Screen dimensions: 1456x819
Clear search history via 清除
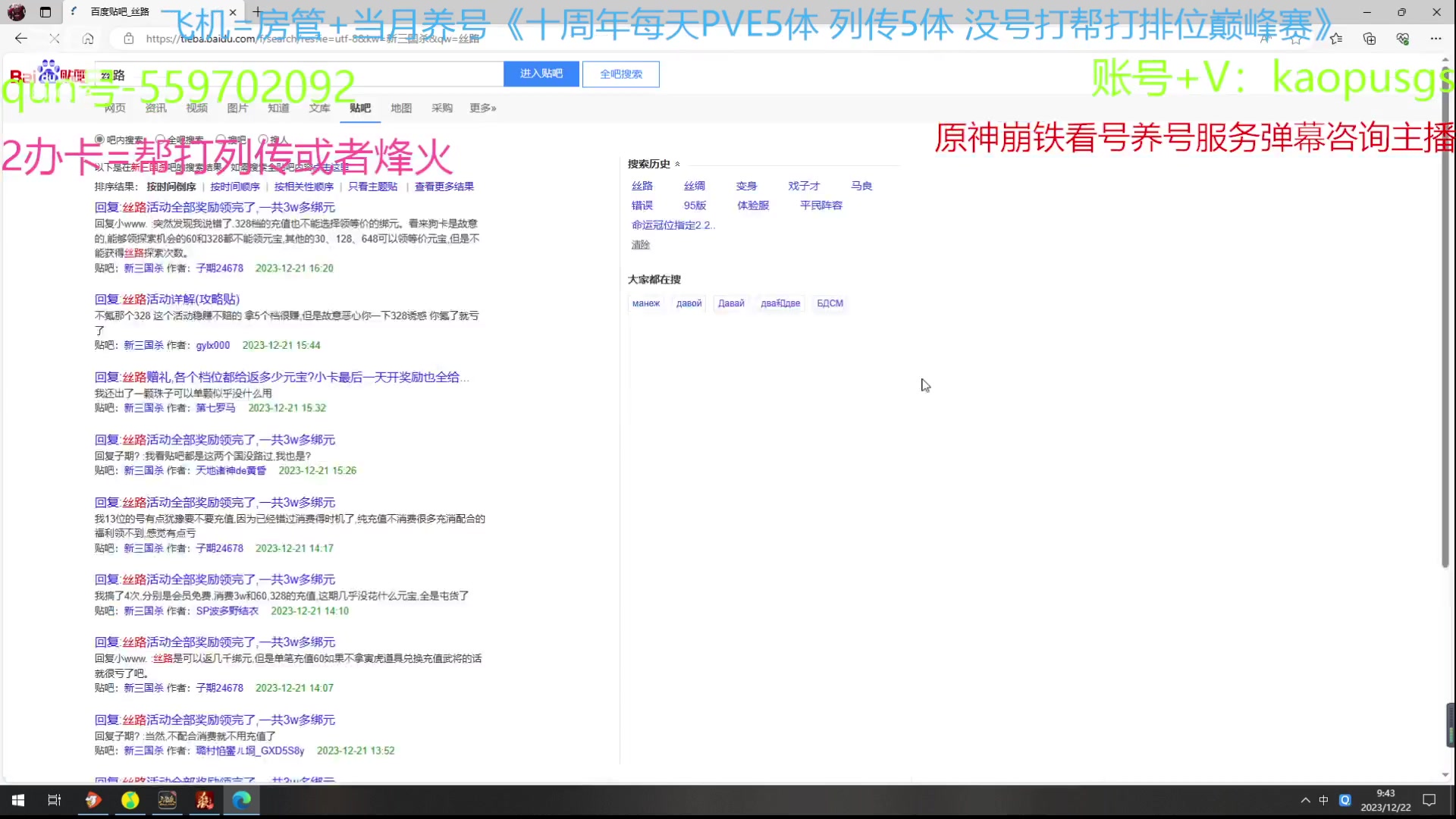click(x=641, y=245)
